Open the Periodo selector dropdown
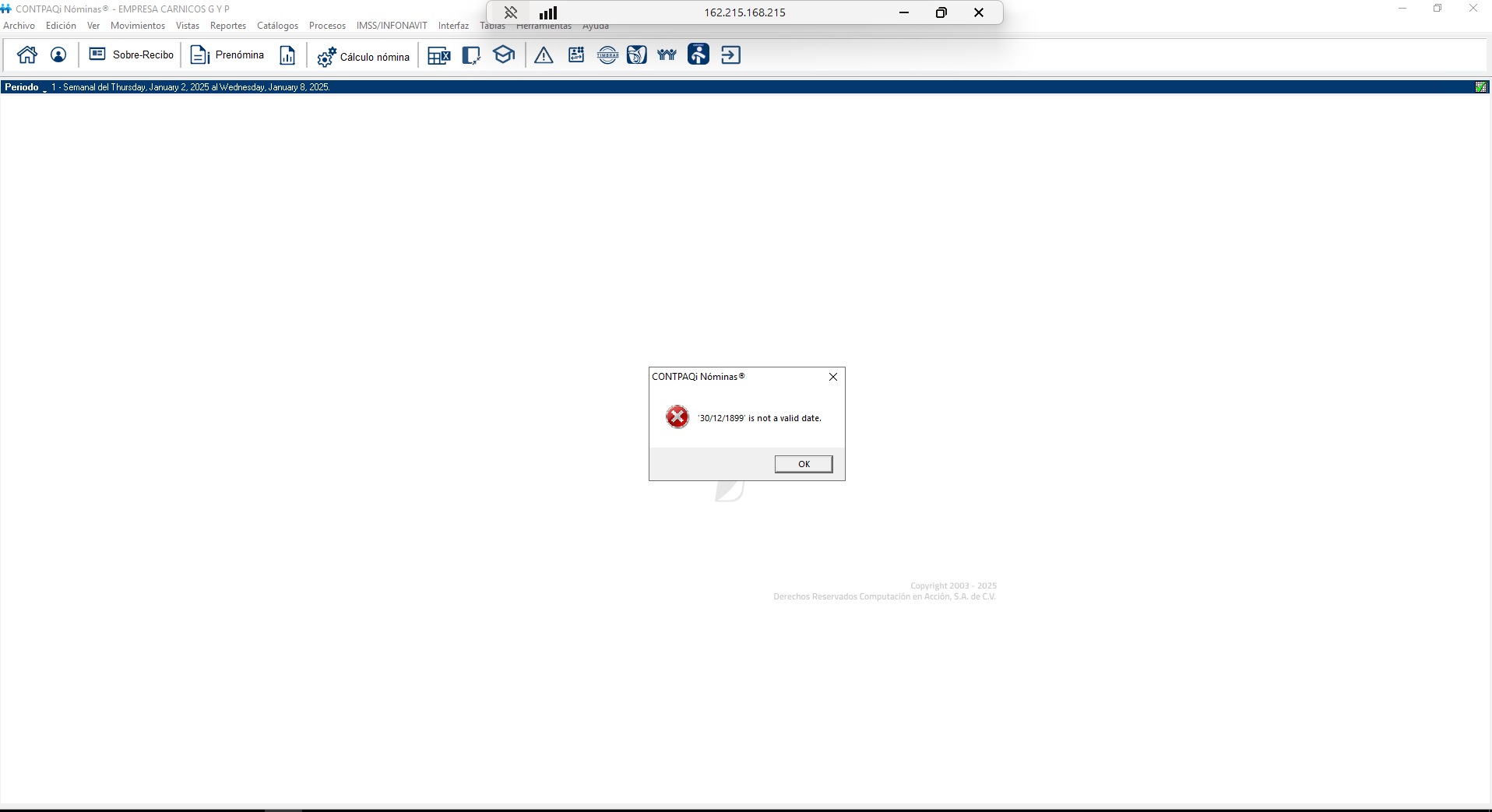 point(26,87)
